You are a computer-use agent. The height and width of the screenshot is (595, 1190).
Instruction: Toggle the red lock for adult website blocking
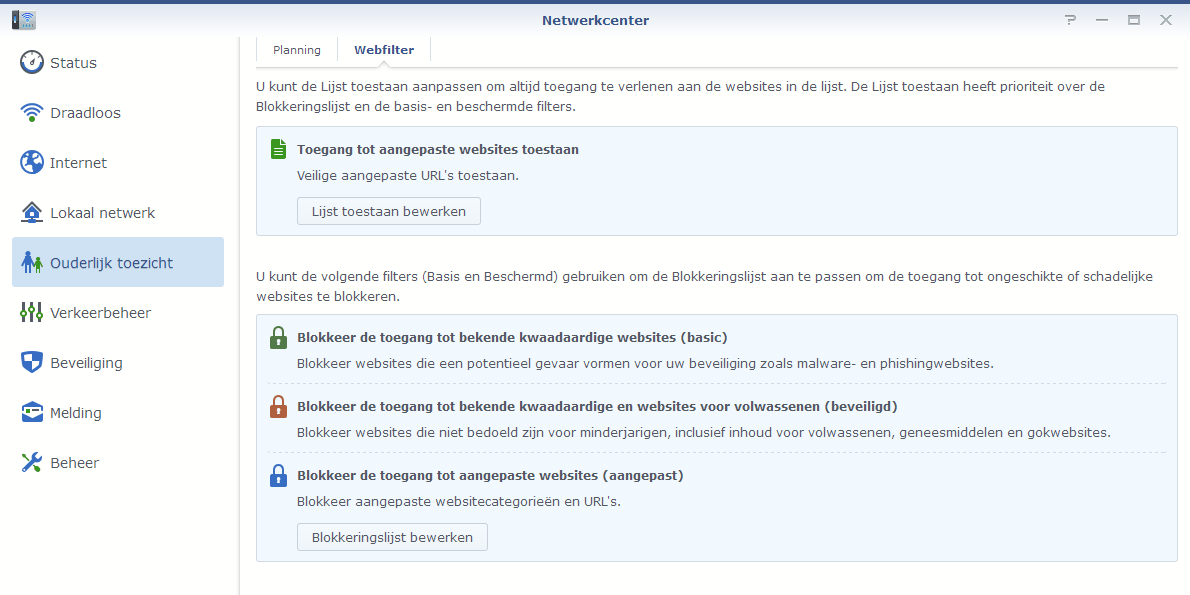pos(278,406)
